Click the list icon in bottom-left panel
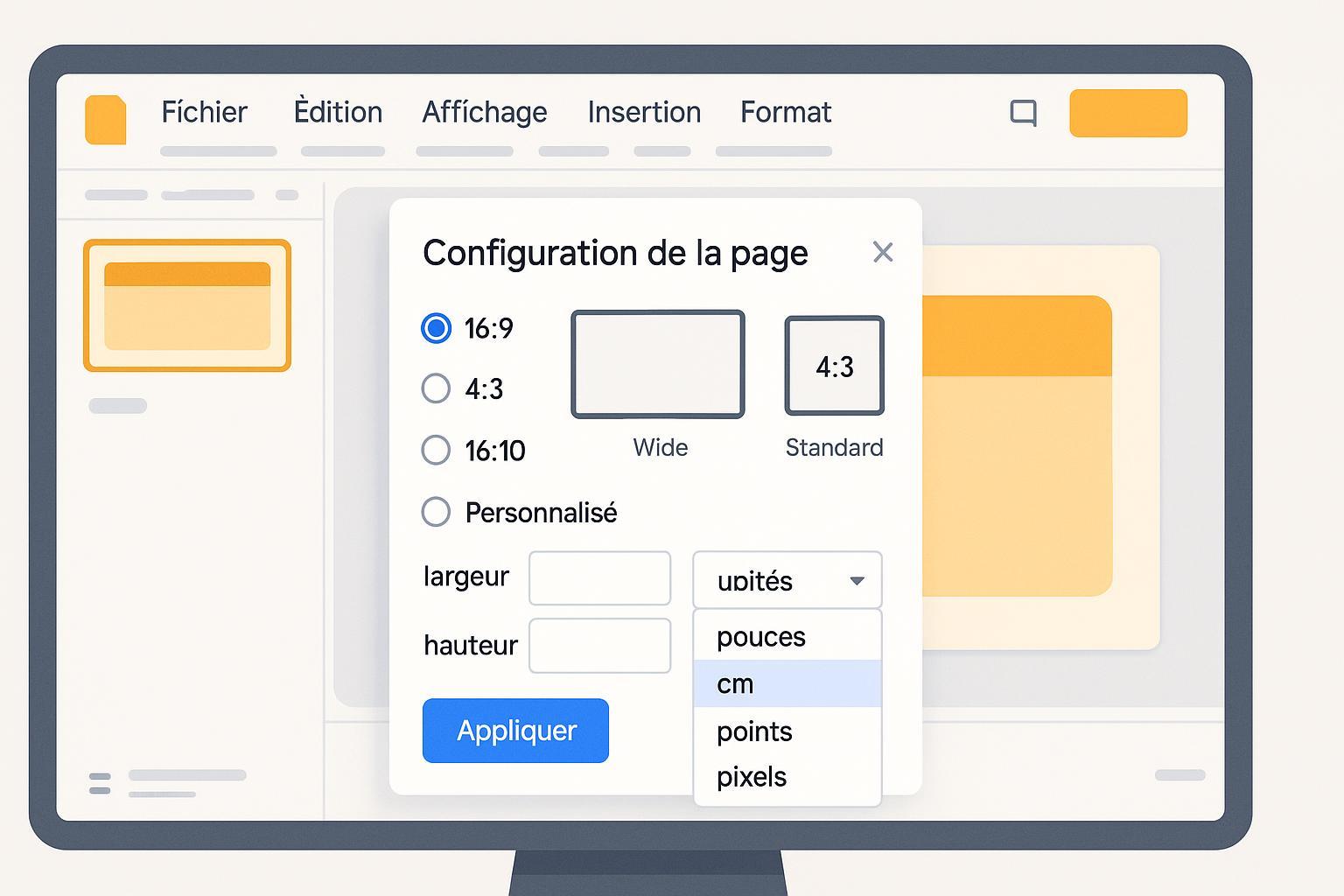Viewport: 1344px width, 896px height. pos(100,783)
